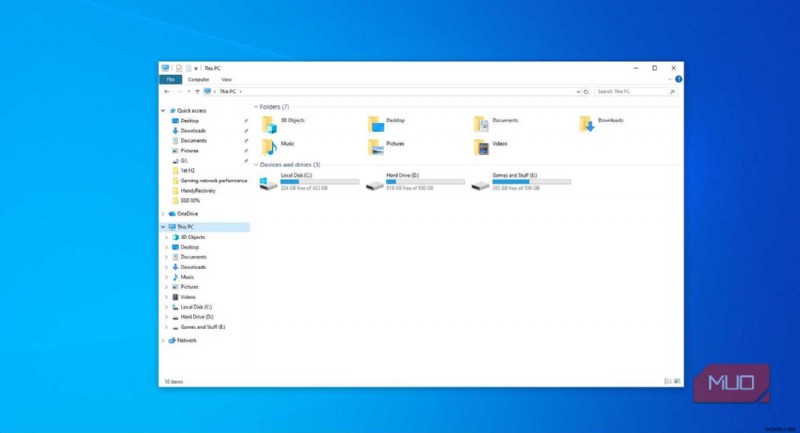The height and width of the screenshot is (433, 800).
Task: Select pinned Downloads under Quick access
Action: tap(193, 131)
